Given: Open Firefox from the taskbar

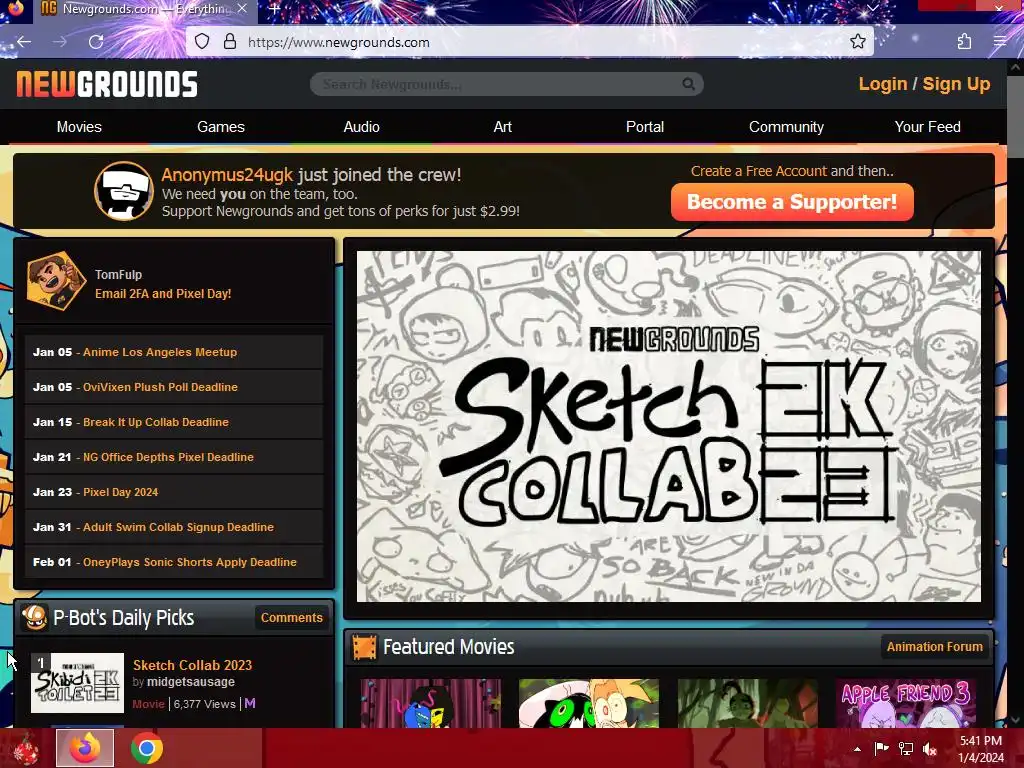Looking at the screenshot, I should pos(85,748).
